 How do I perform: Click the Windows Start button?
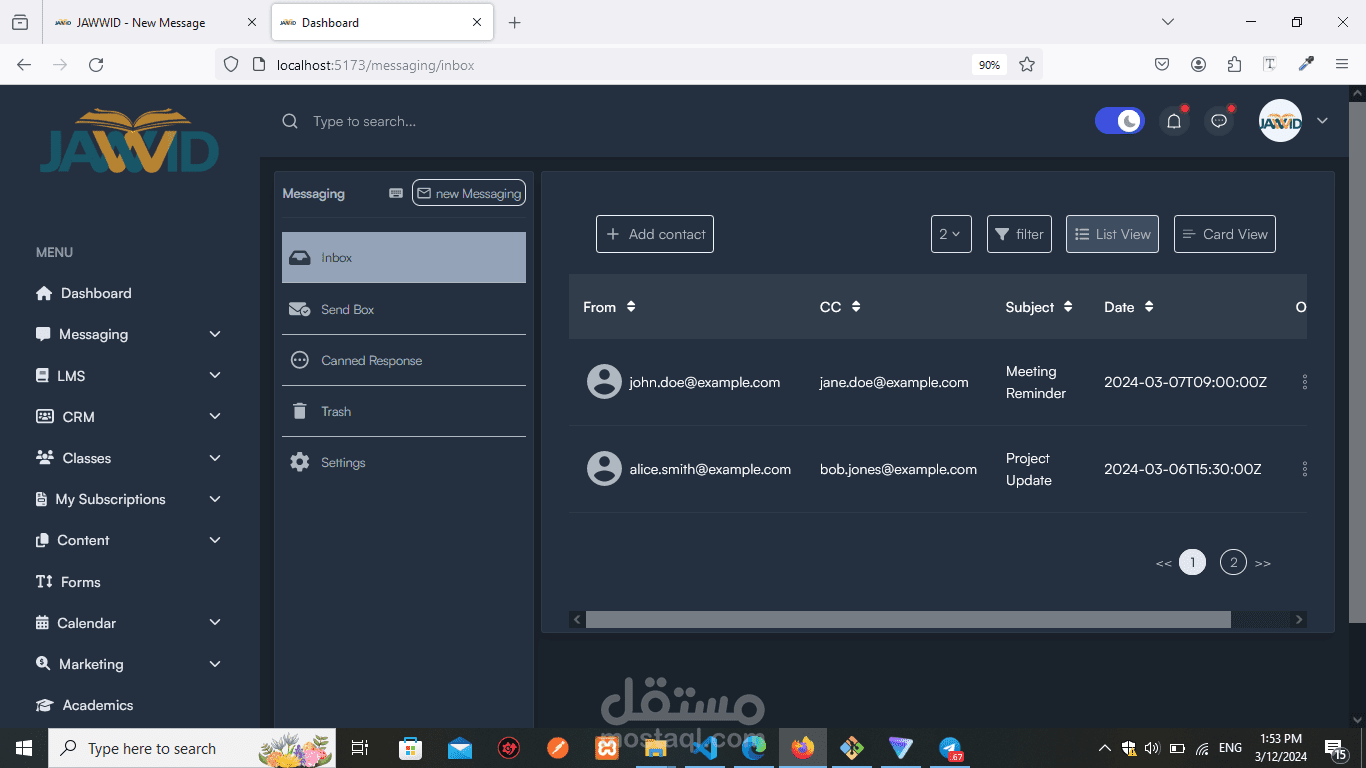[x=23, y=748]
